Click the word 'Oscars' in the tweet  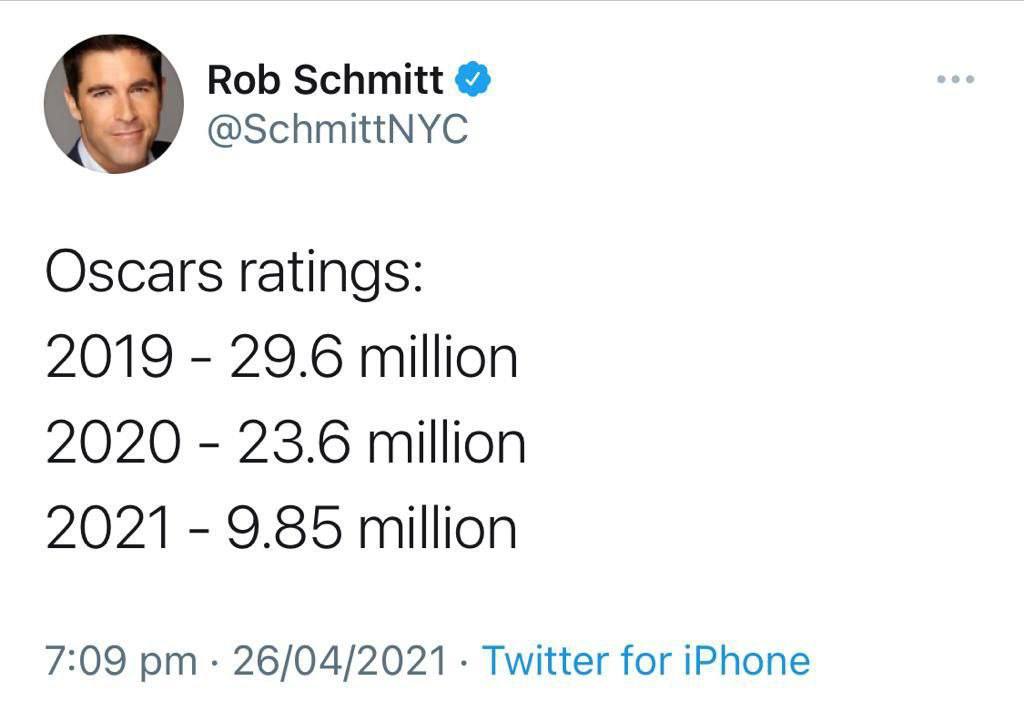tap(133, 273)
